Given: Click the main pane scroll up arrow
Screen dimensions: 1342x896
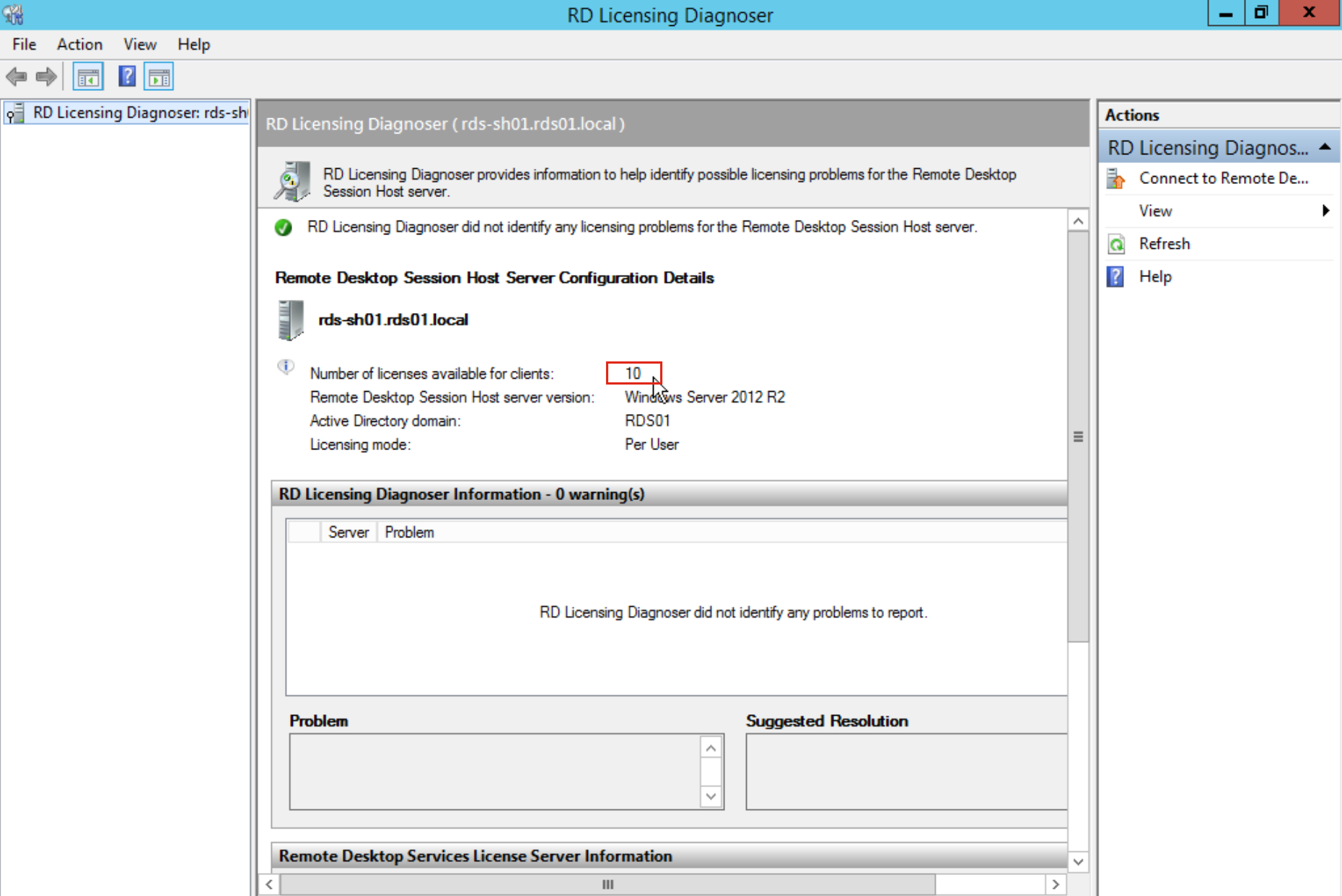Looking at the screenshot, I should [1078, 221].
